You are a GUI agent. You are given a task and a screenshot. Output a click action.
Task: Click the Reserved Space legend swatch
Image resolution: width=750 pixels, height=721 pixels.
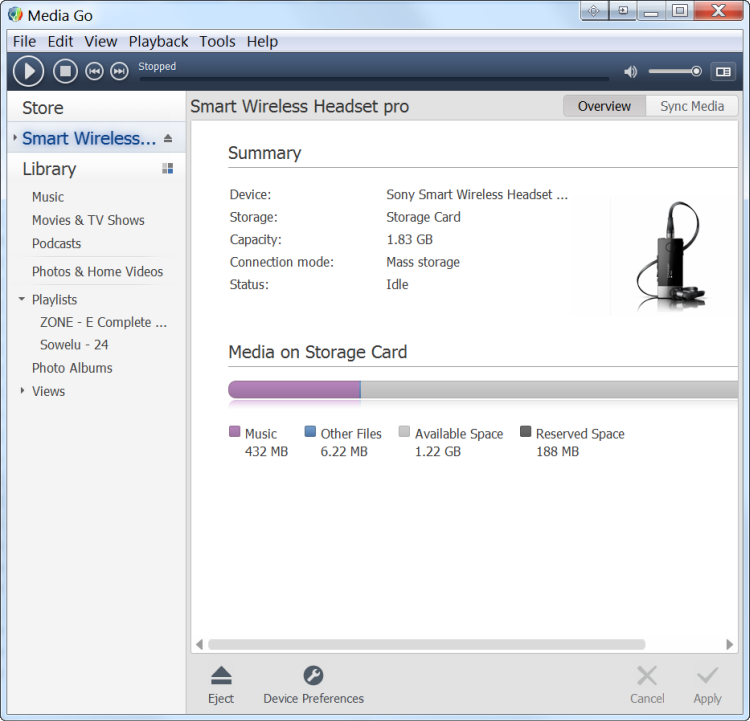click(x=526, y=432)
